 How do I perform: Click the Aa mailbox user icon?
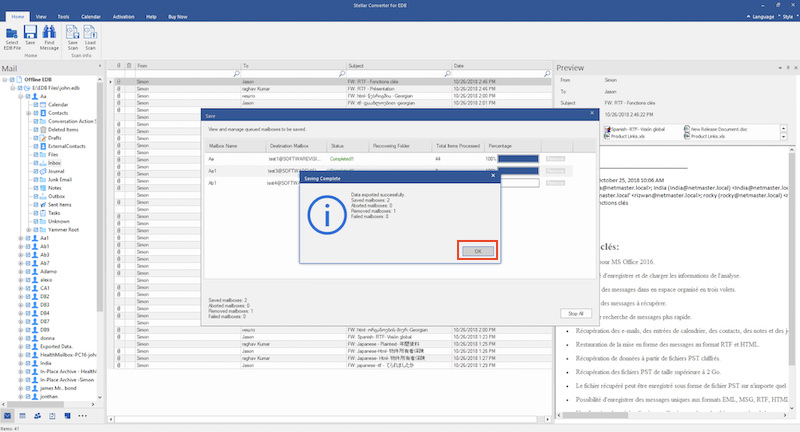tap(35, 96)
